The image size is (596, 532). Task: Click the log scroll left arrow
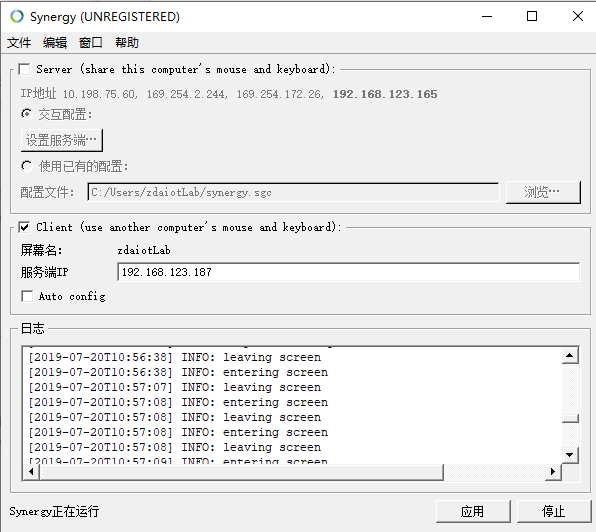click(x=31, y=472)
